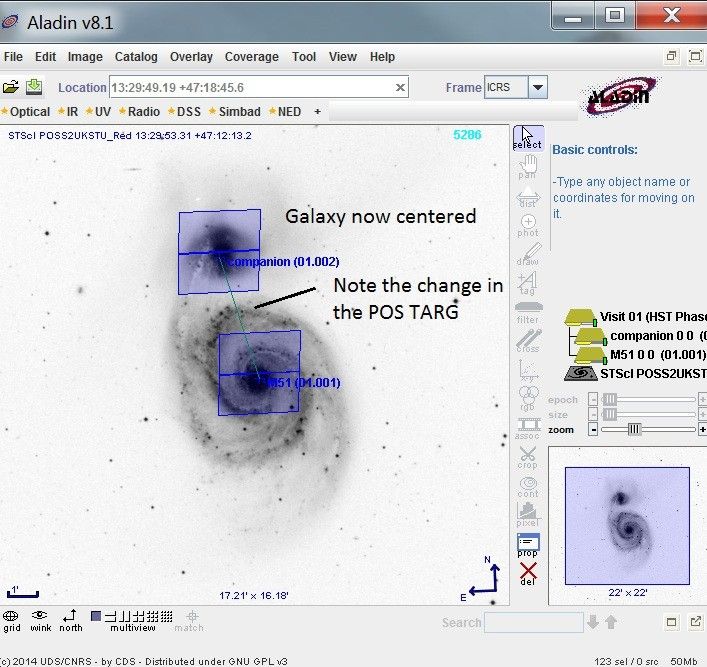
Task: Open the filter tool
Action: click(528, 313)
